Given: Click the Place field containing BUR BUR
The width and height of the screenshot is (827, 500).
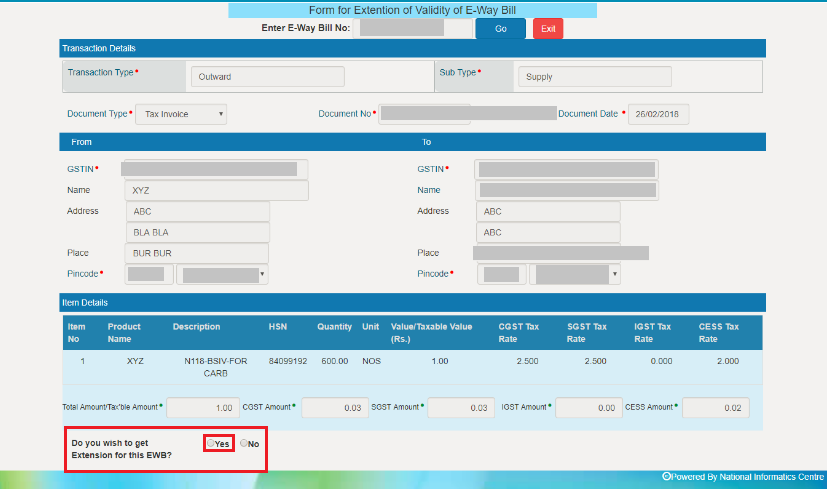Looking at the screenshot, I should click(198, 253).
